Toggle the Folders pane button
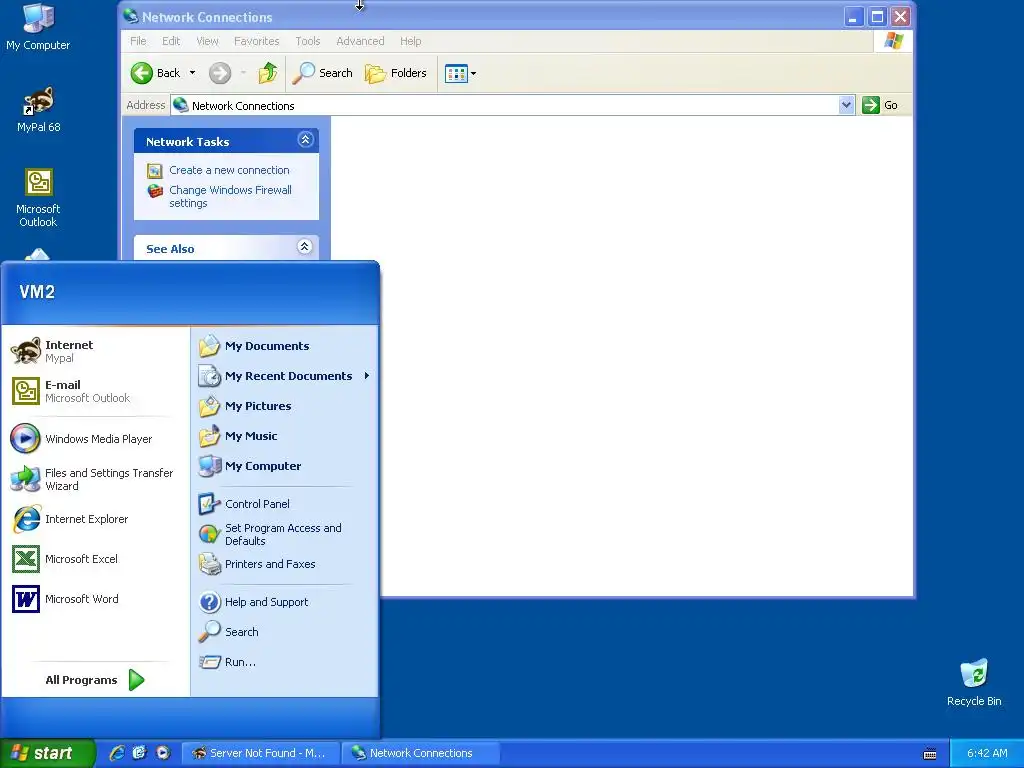Image resolution: width=1024 pixels, height=768 pixels. [x=396, y=73]
